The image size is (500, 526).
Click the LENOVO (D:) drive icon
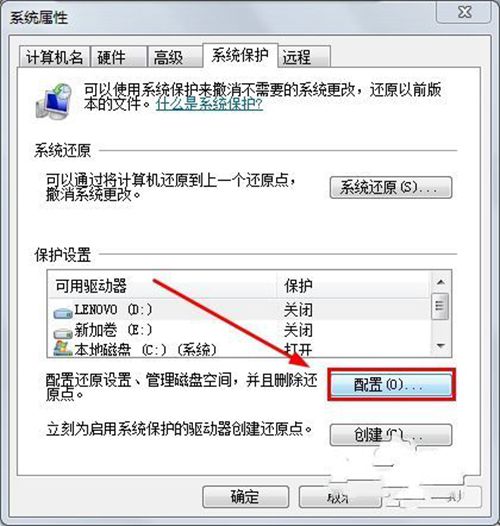pos(63,313)
